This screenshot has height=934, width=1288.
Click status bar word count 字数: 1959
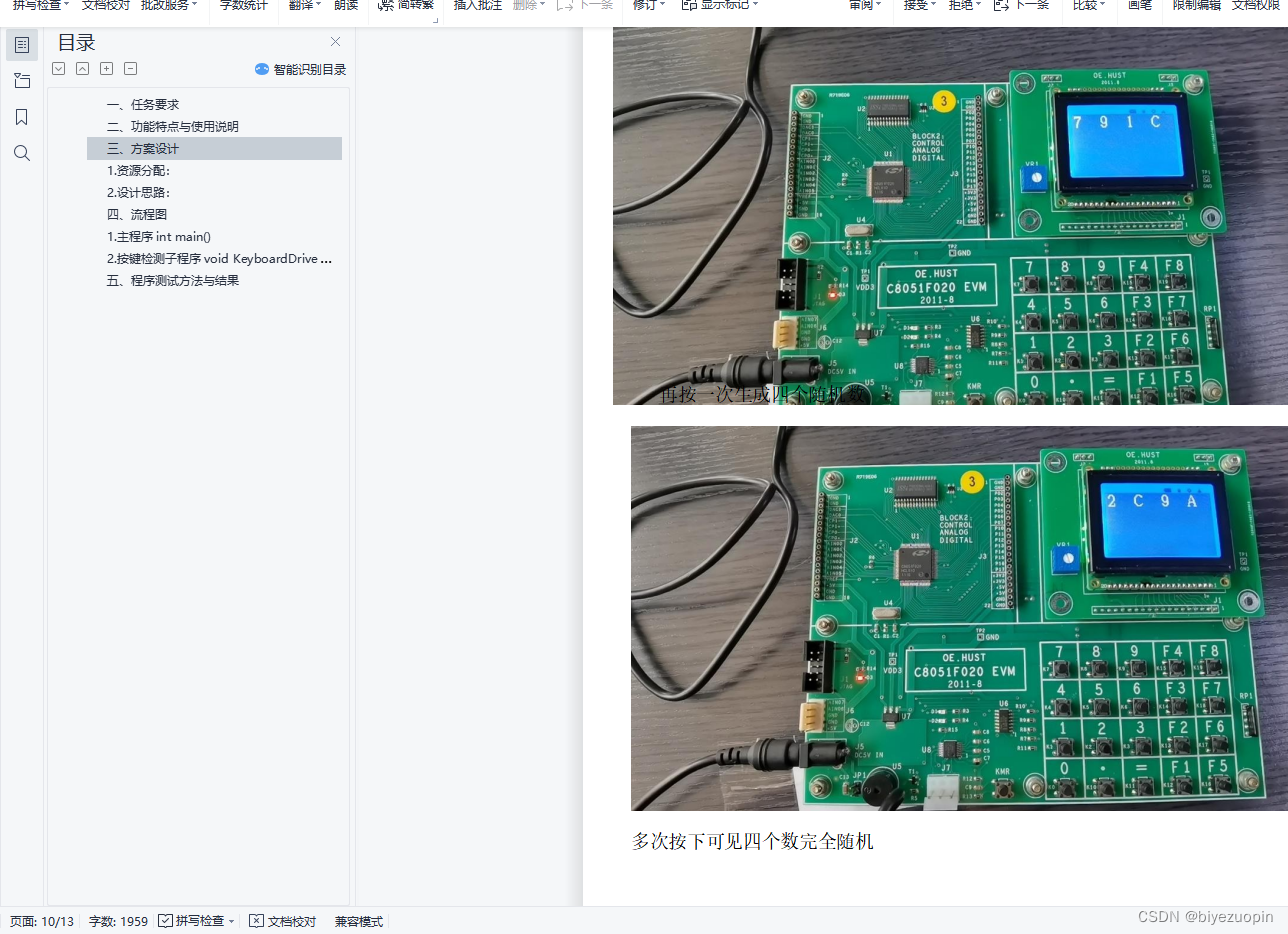click(118, 921)
